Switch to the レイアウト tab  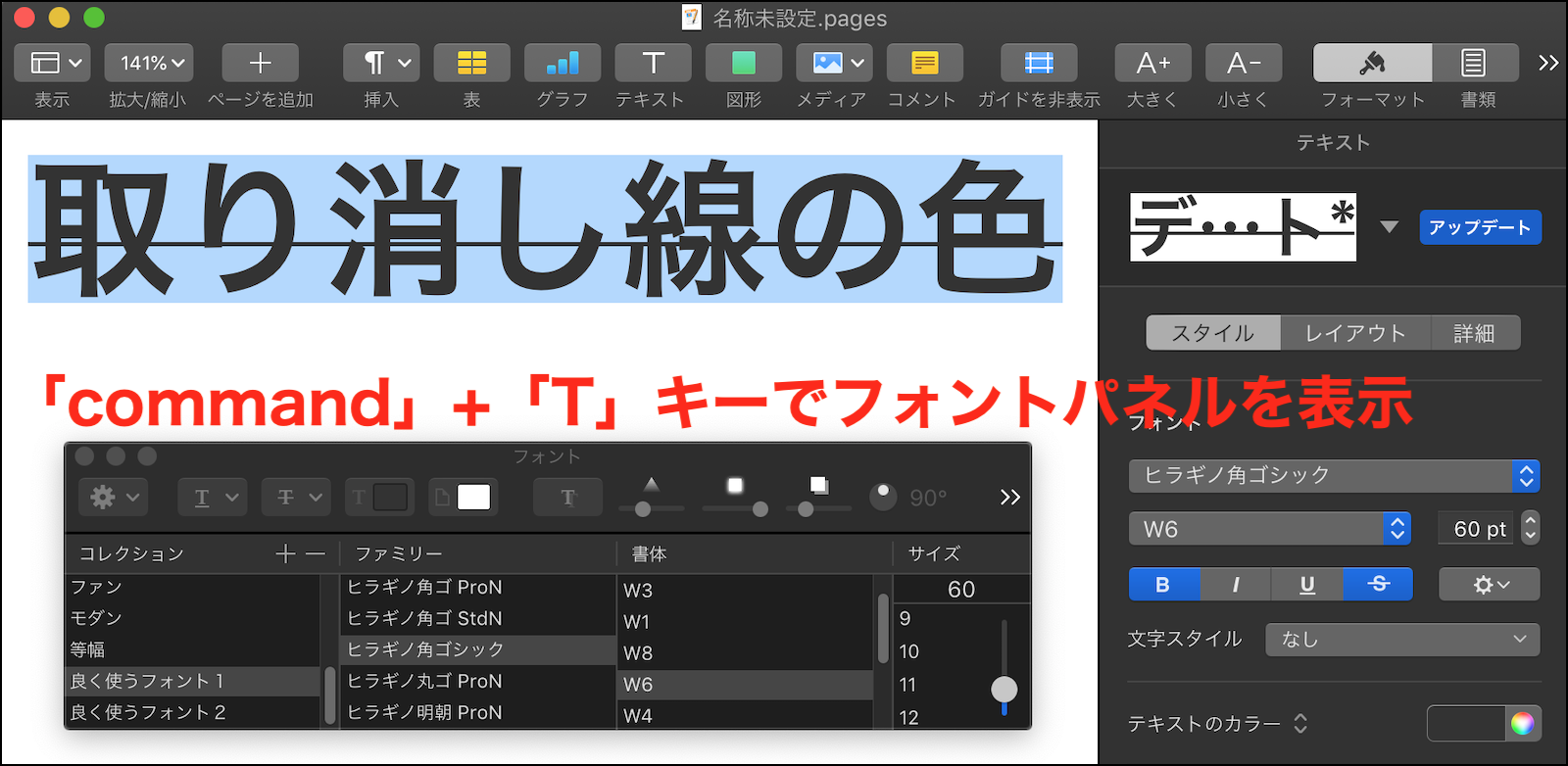(x=1354, y=333)
